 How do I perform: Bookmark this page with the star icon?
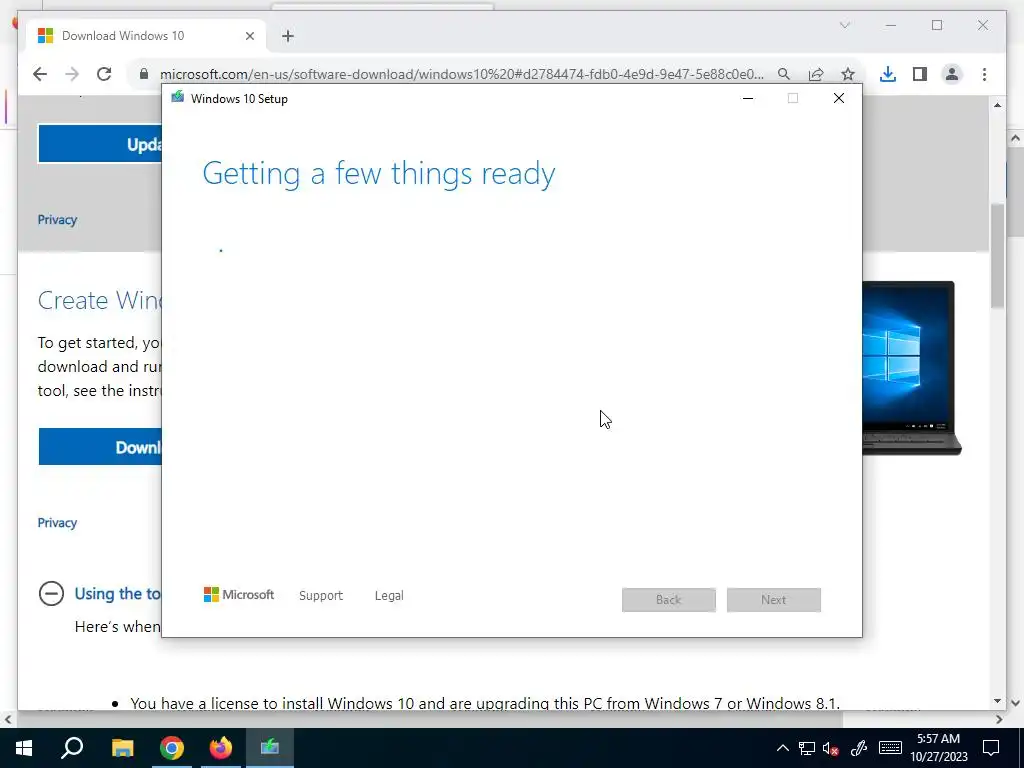848,74
